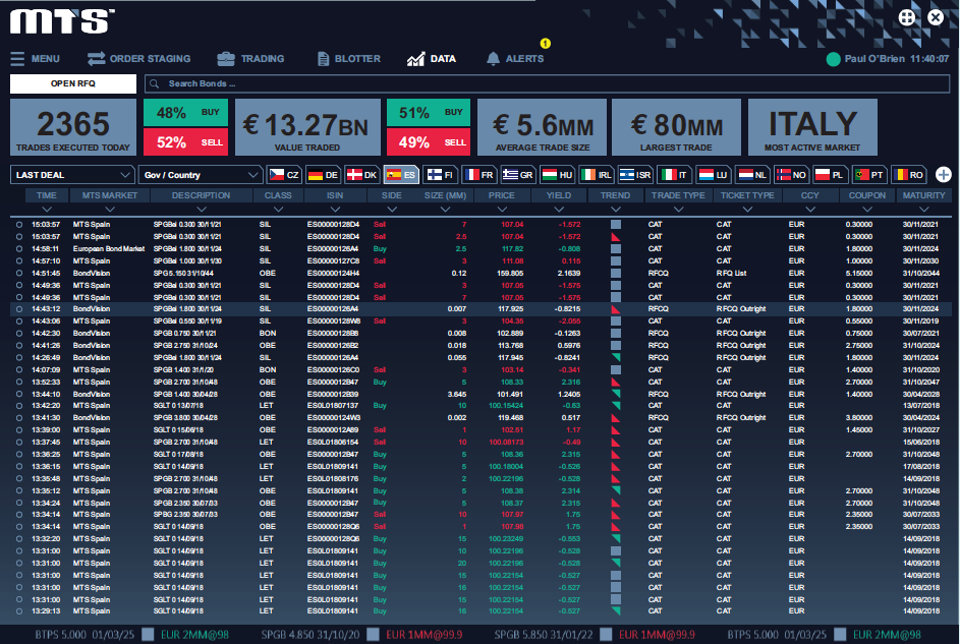The width and height of the screenshot is (960, 644).
Task: Filter by Italy IT flag
Action: pos(674,174)
